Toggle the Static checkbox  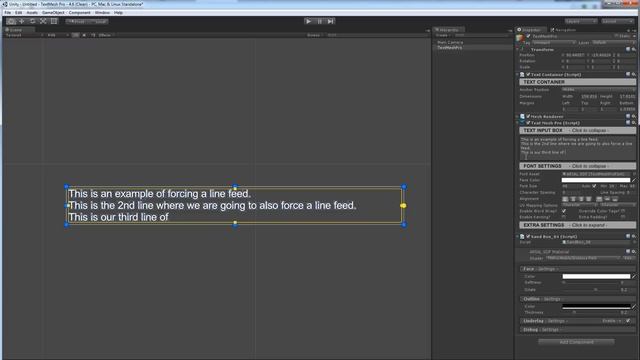click(617, 36)
